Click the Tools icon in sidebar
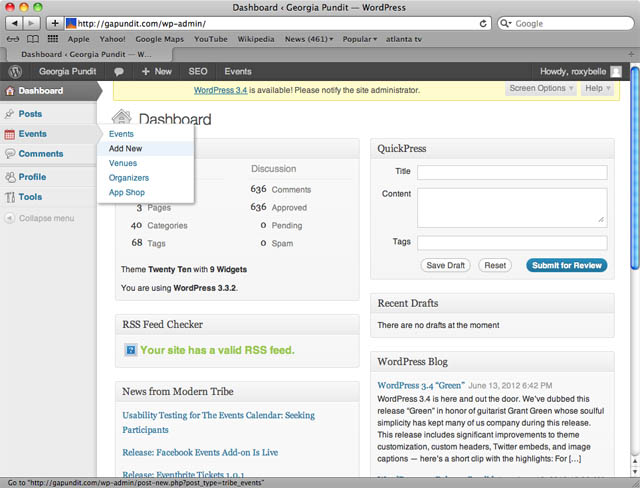Screen dimensions: 640x488 10,197
